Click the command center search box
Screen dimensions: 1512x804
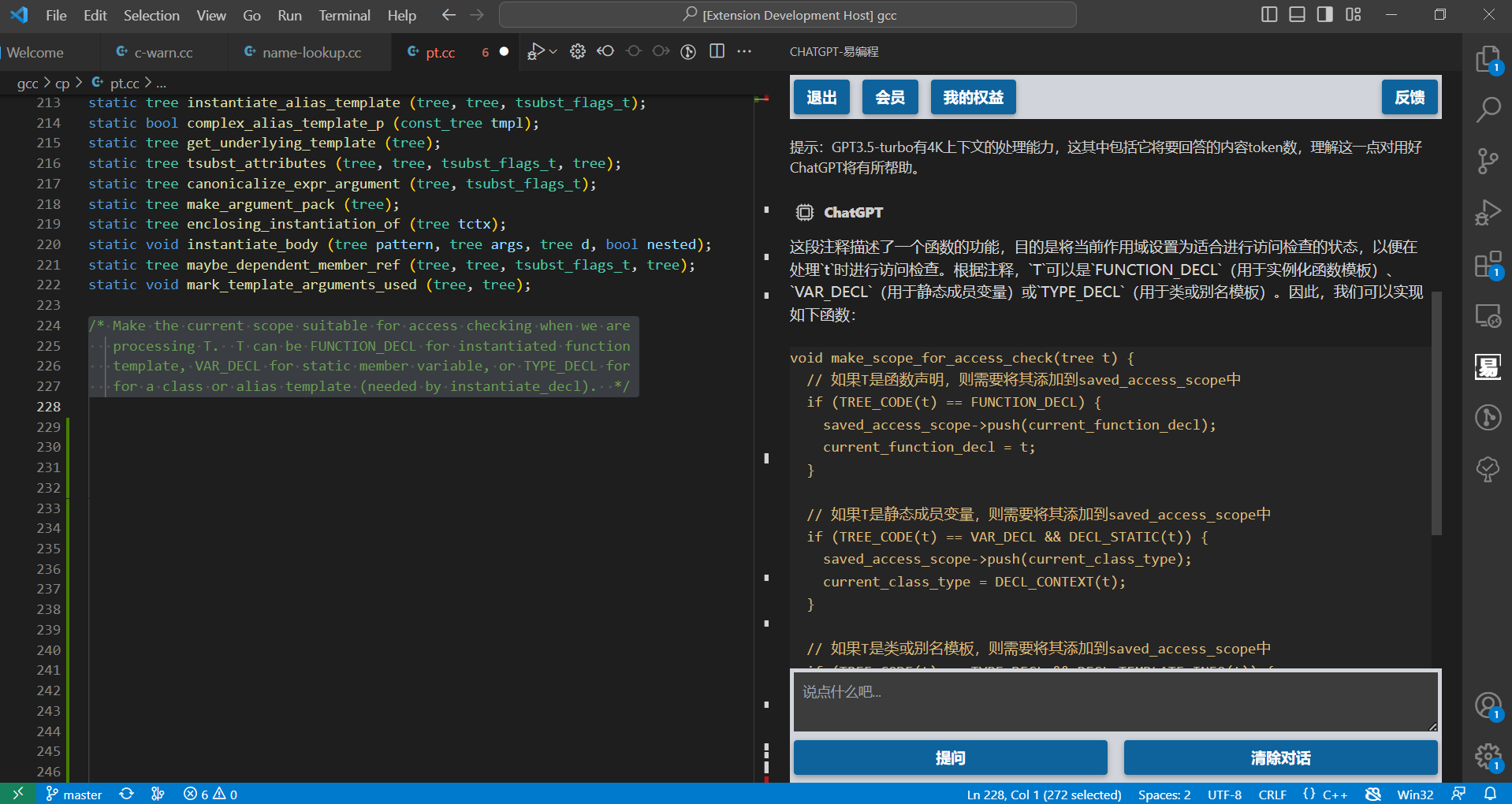[788, 15]
